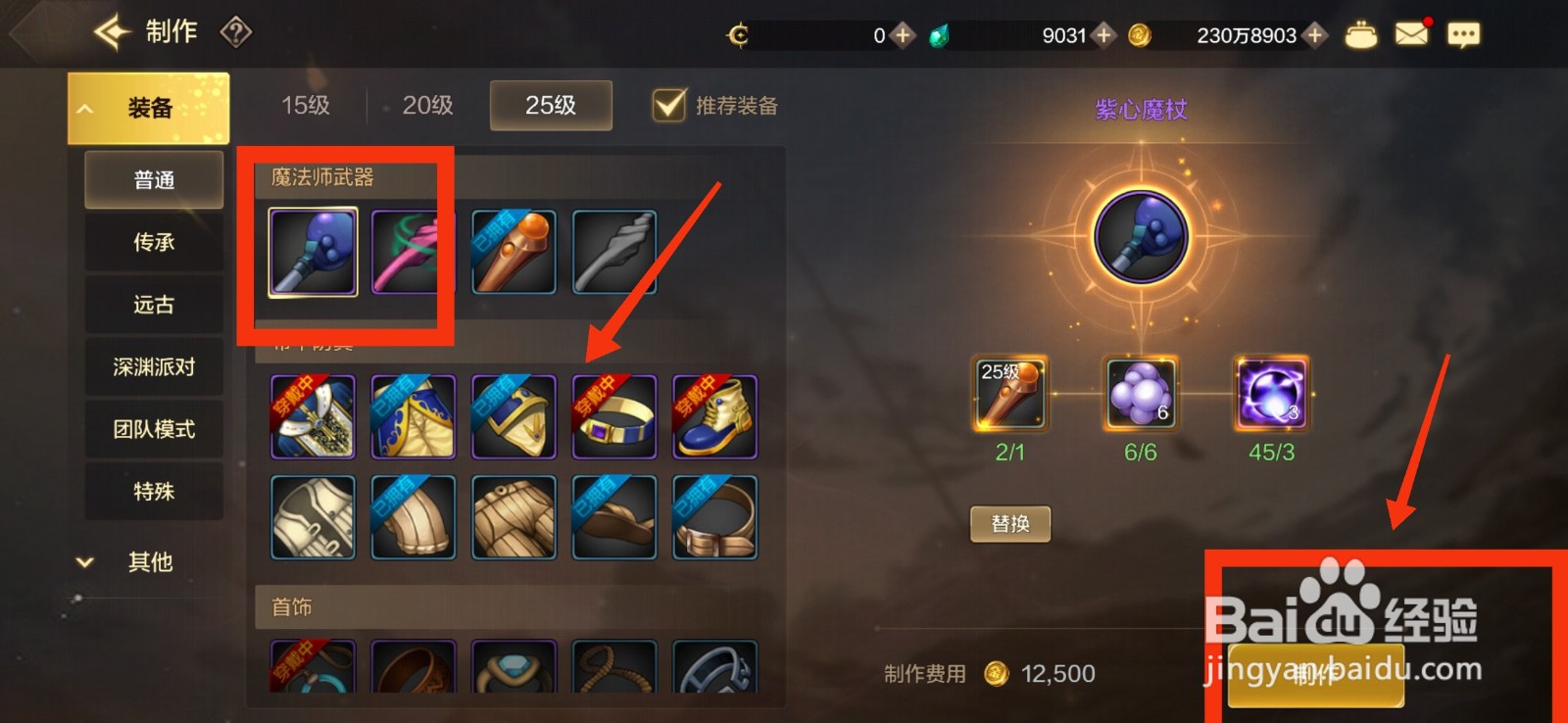Add gold with the plus beside 230万8903
This screenshot has width=1568, height=723.
pos(1315,35)
